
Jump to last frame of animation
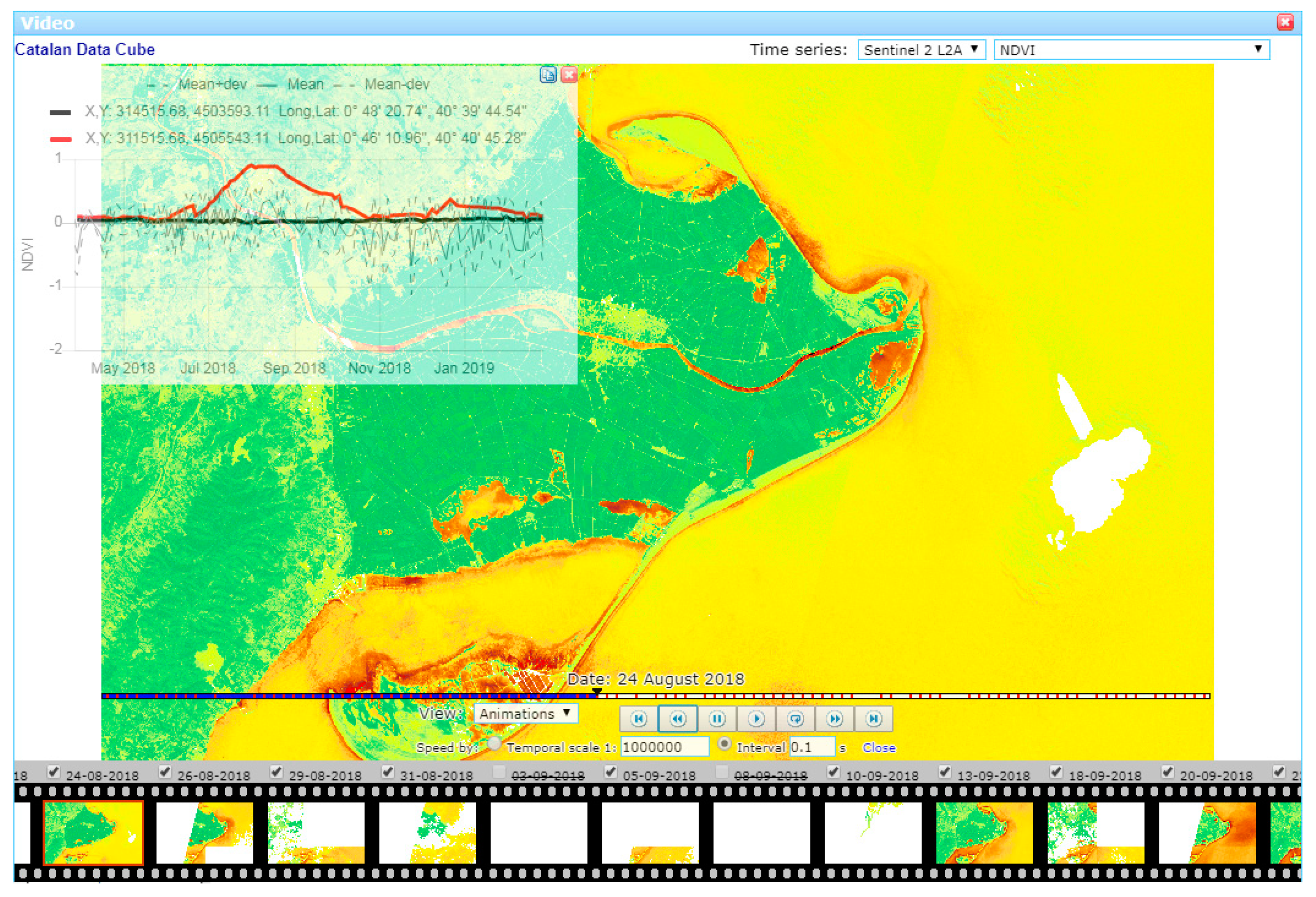pos(873,719)
